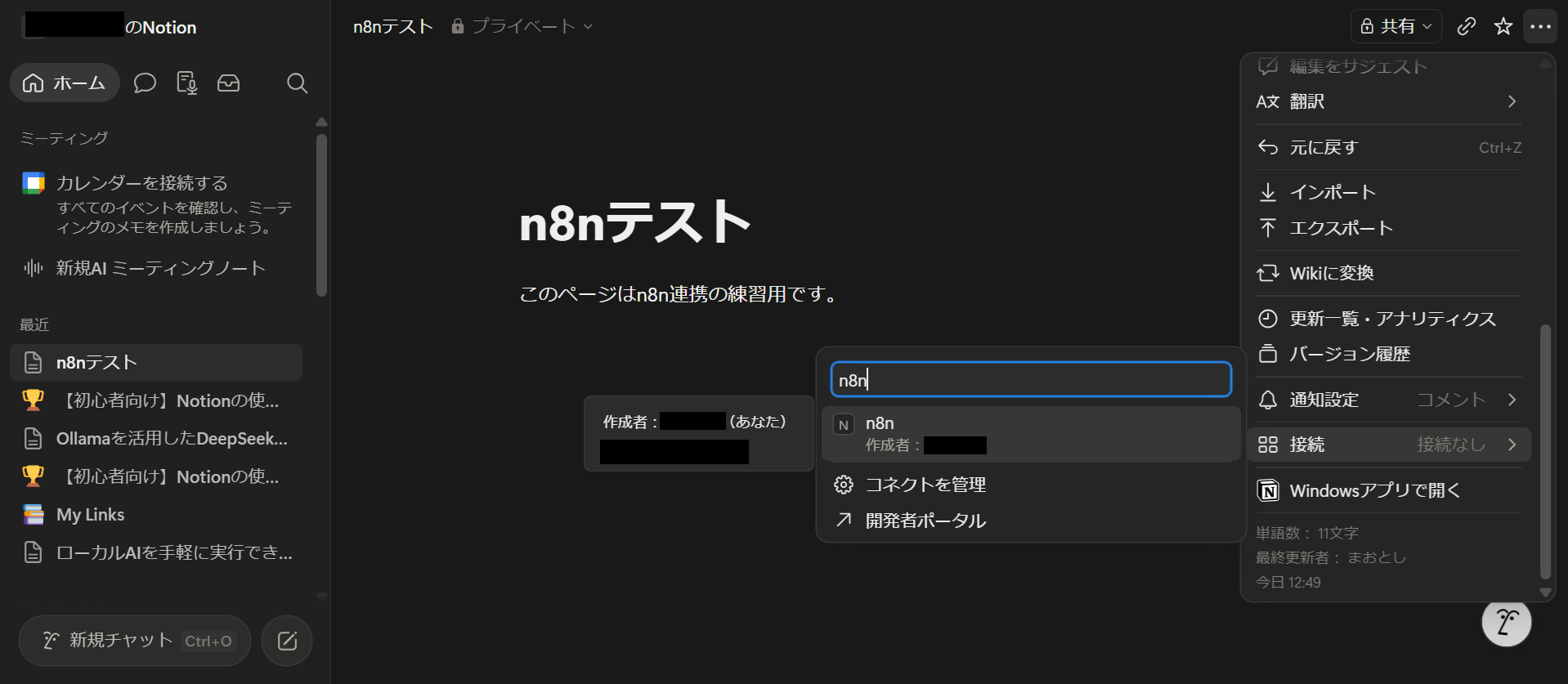This screenshot has width=1568, height=684.
Task: Expand the 翻訳 submenu
Action: [1387, 101]
